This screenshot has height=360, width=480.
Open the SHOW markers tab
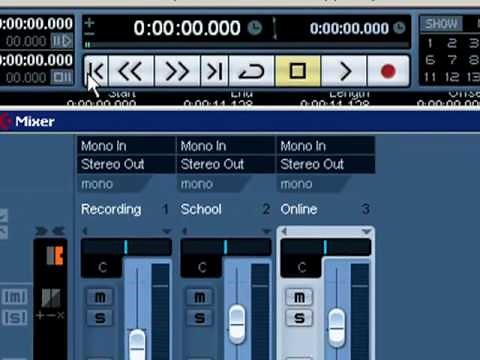click(x=441, y=24)
